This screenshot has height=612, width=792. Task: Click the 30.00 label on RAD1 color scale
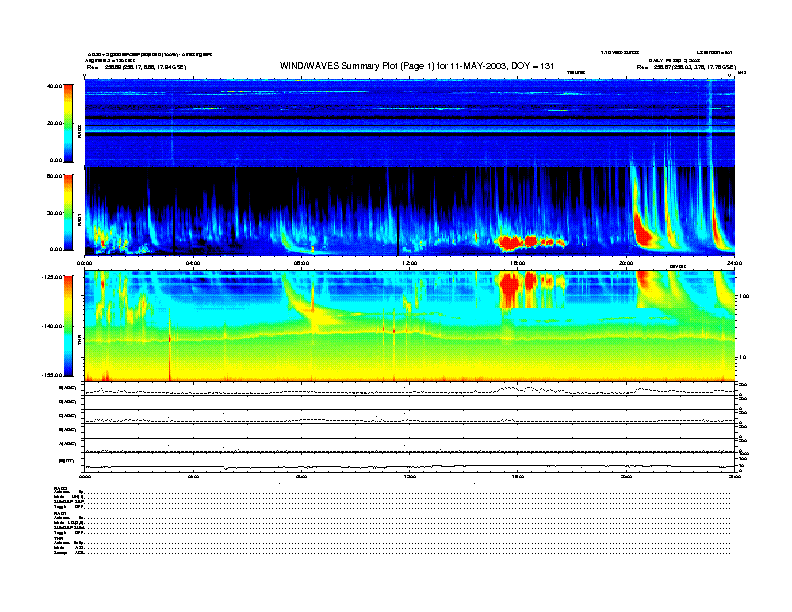point(54,213)
